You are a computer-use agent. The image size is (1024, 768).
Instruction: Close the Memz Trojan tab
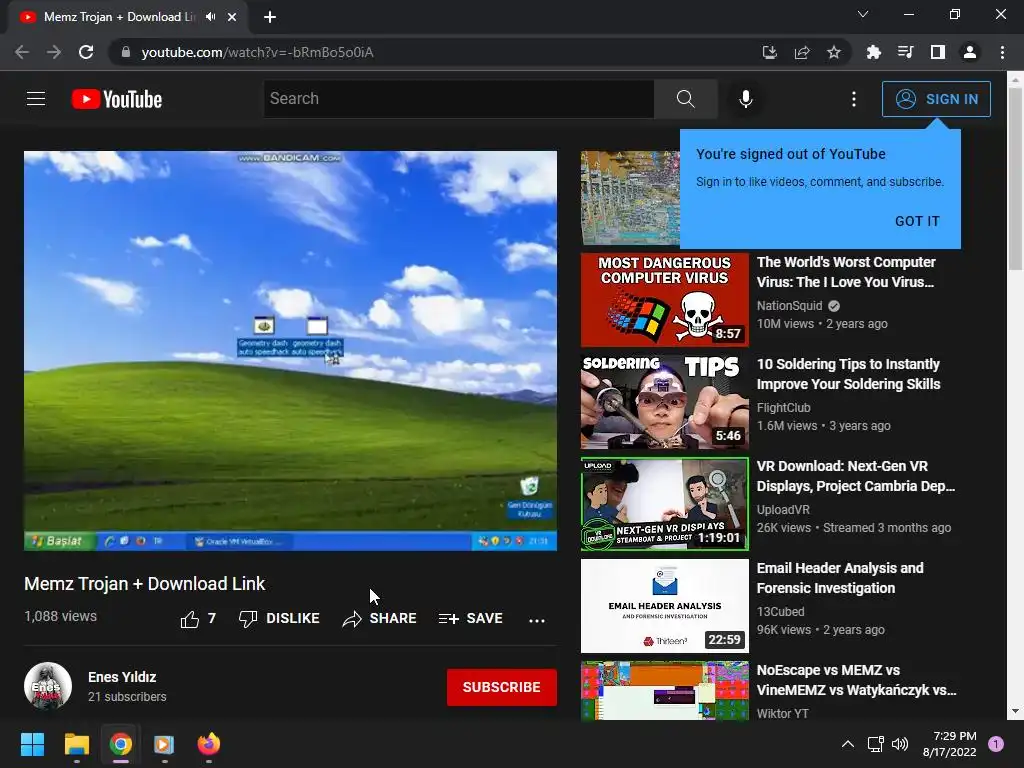coord(232,17)
